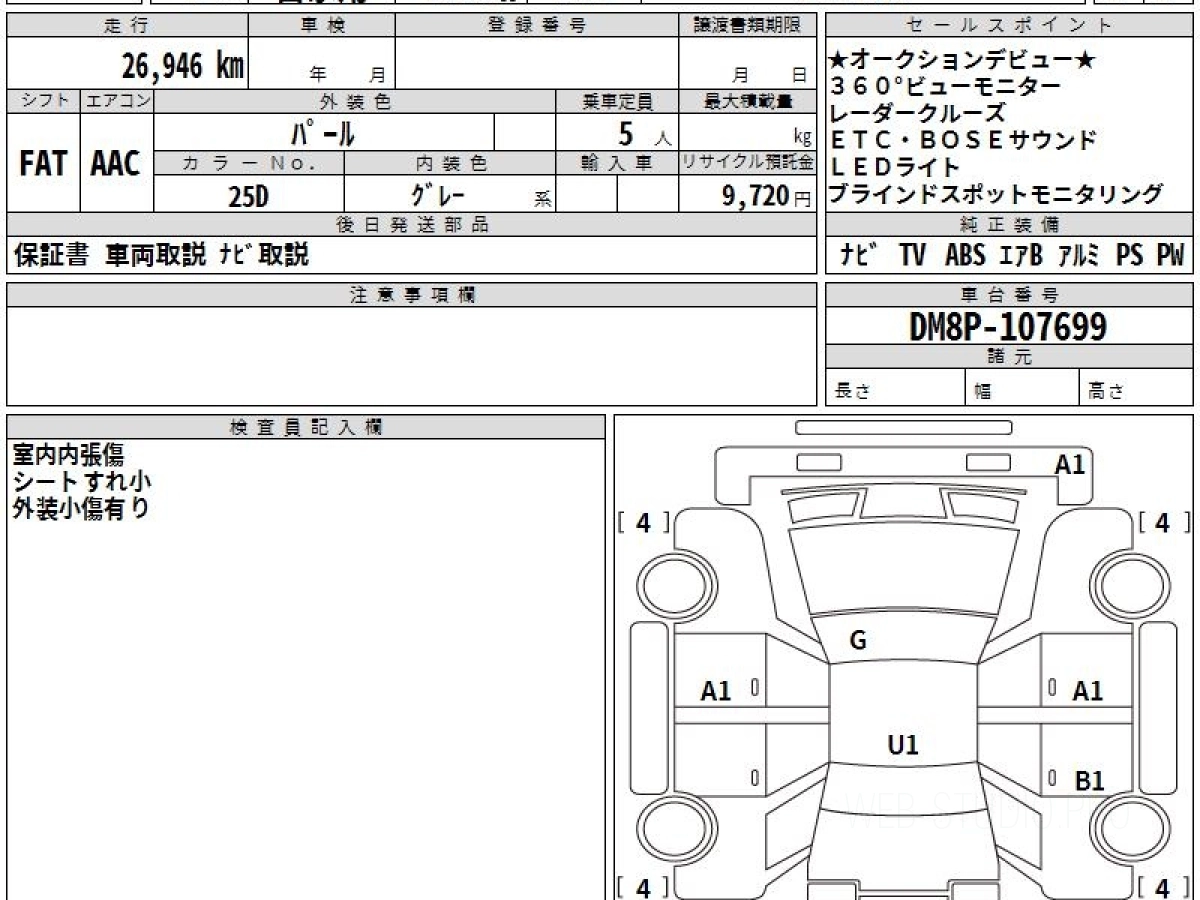Select the 注意事項欄 header

click(412, 295)
